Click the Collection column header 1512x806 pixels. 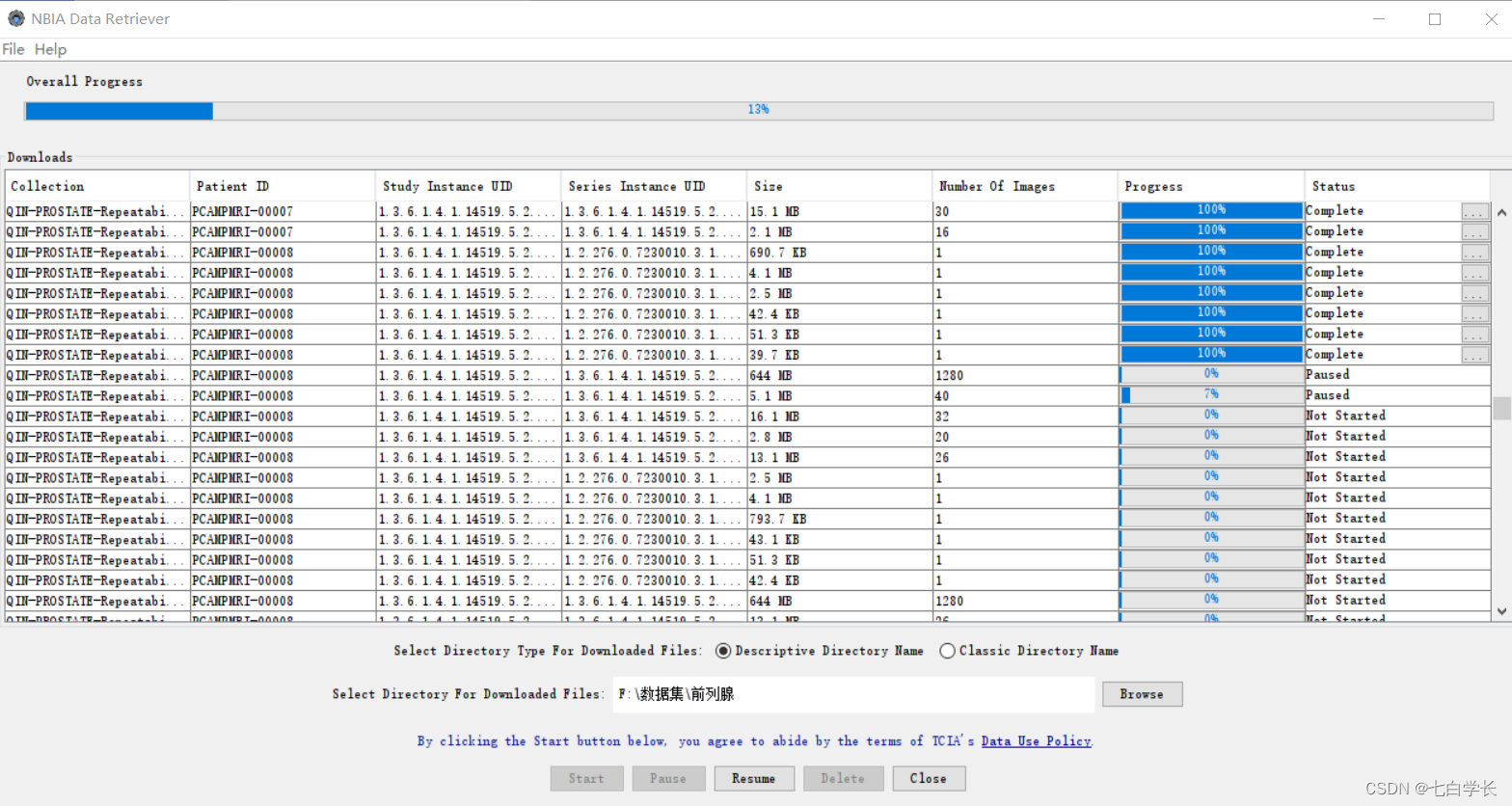(97, 186)
